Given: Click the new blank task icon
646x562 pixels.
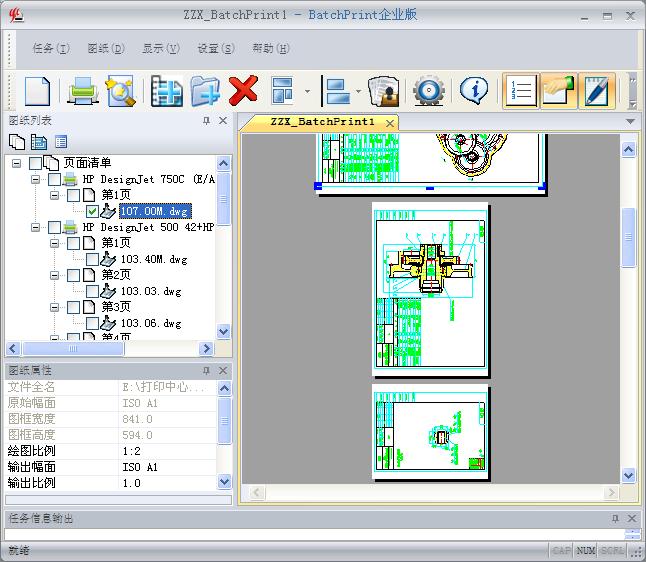Looking at the screenshot, I should [37, 91].
